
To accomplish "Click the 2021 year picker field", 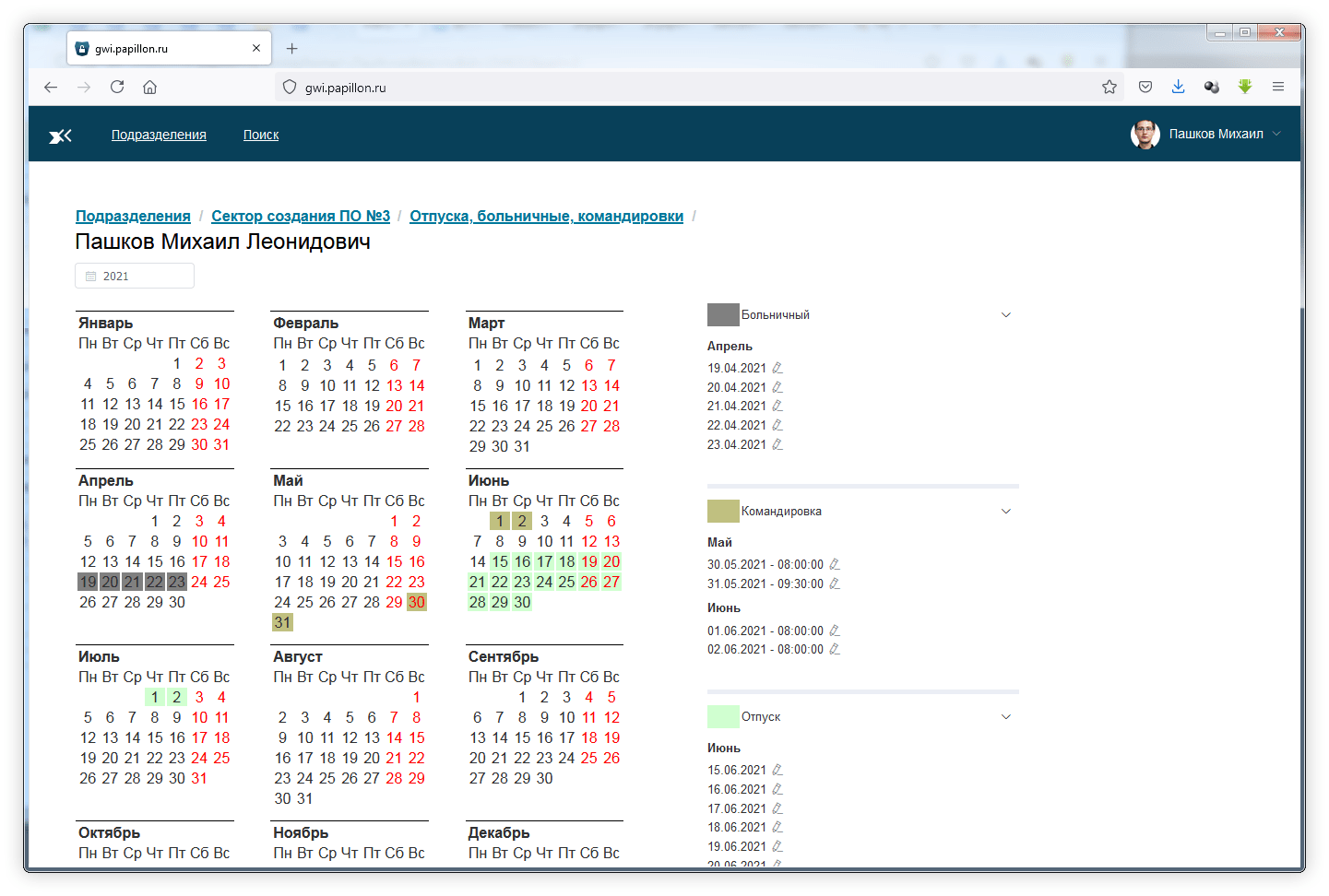I will [x=135, y=276].
